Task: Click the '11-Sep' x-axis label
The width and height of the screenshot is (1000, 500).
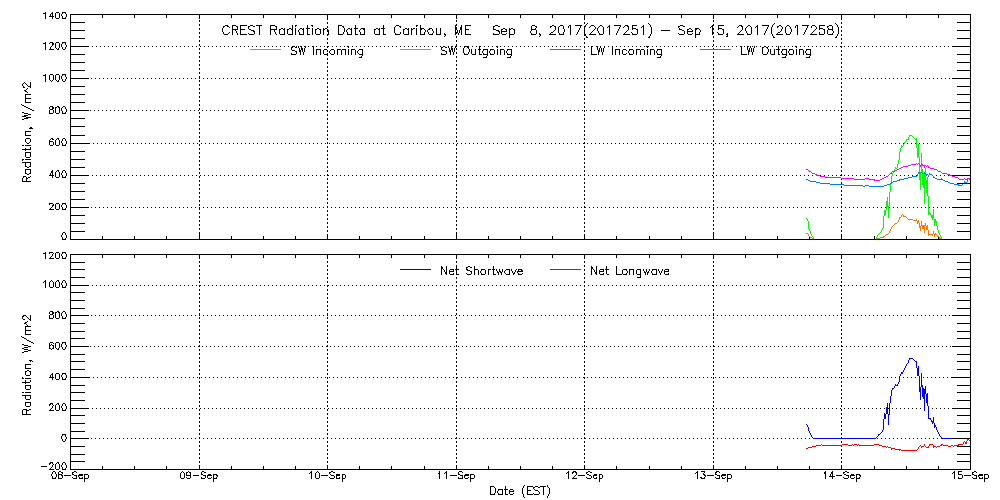Action: tap(456, 477)
